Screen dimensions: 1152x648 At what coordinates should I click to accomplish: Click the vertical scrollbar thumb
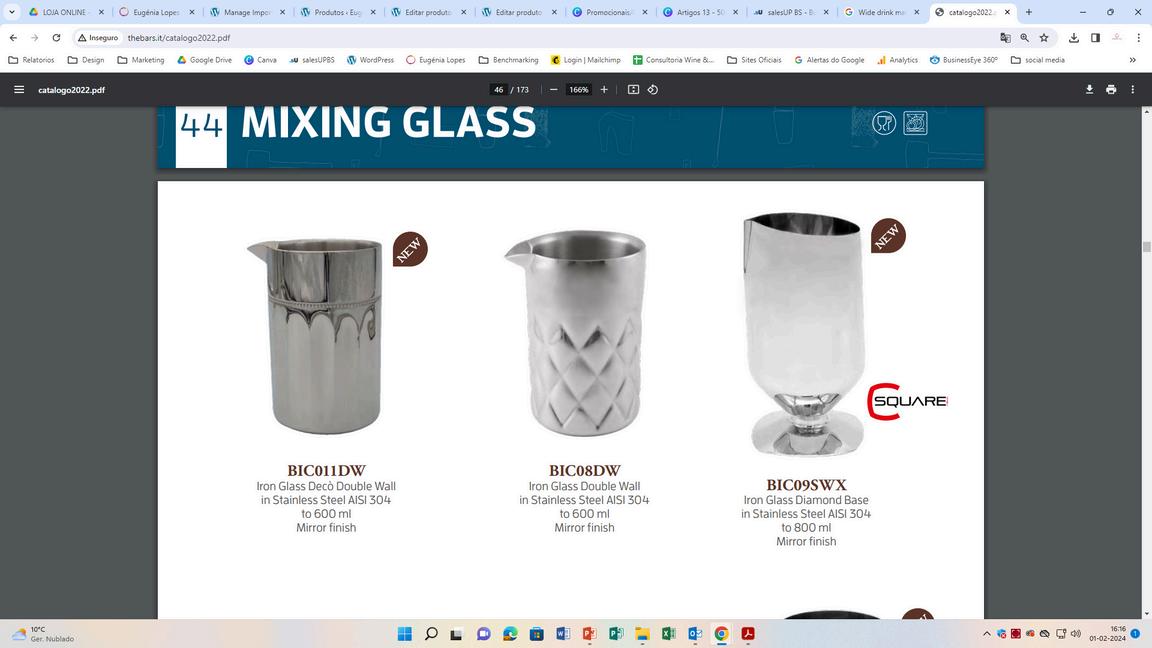click(x=1146, y=248)
